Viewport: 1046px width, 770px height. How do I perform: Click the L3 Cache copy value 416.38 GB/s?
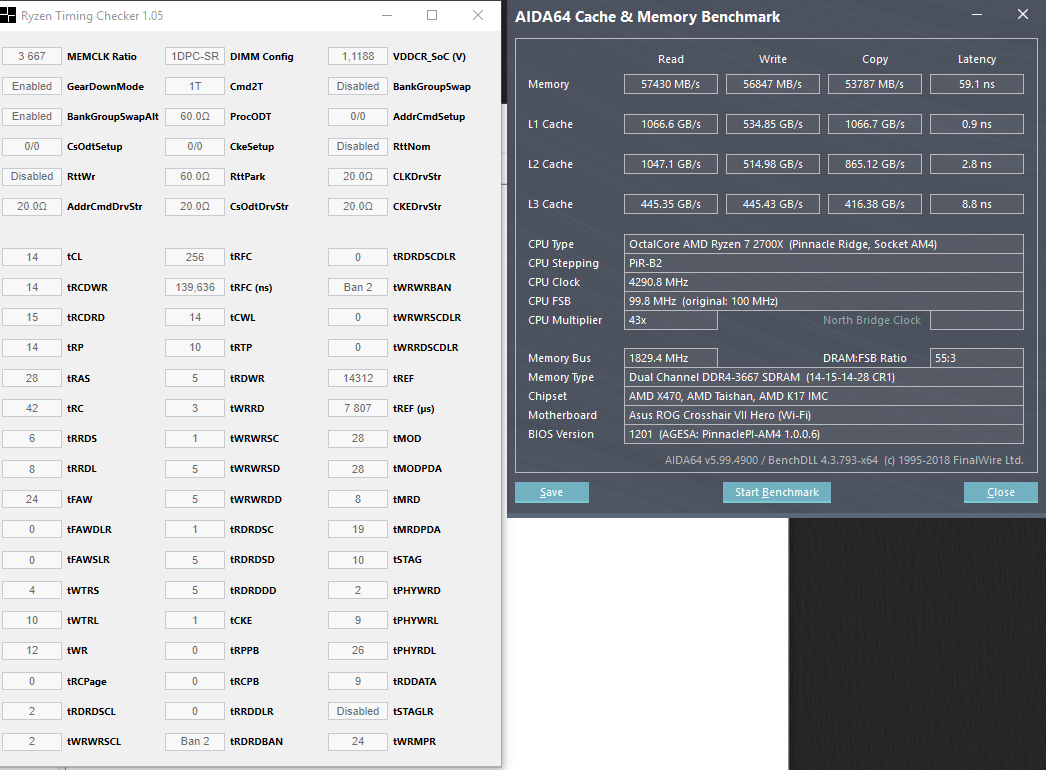pyautogui.click(x=875, y=204)
